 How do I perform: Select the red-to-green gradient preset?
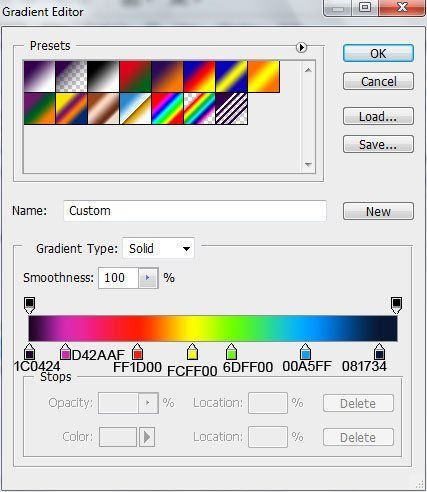[135, 76]
